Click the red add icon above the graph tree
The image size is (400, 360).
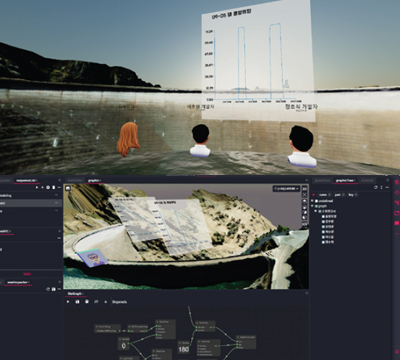click(x=313, y=195)
